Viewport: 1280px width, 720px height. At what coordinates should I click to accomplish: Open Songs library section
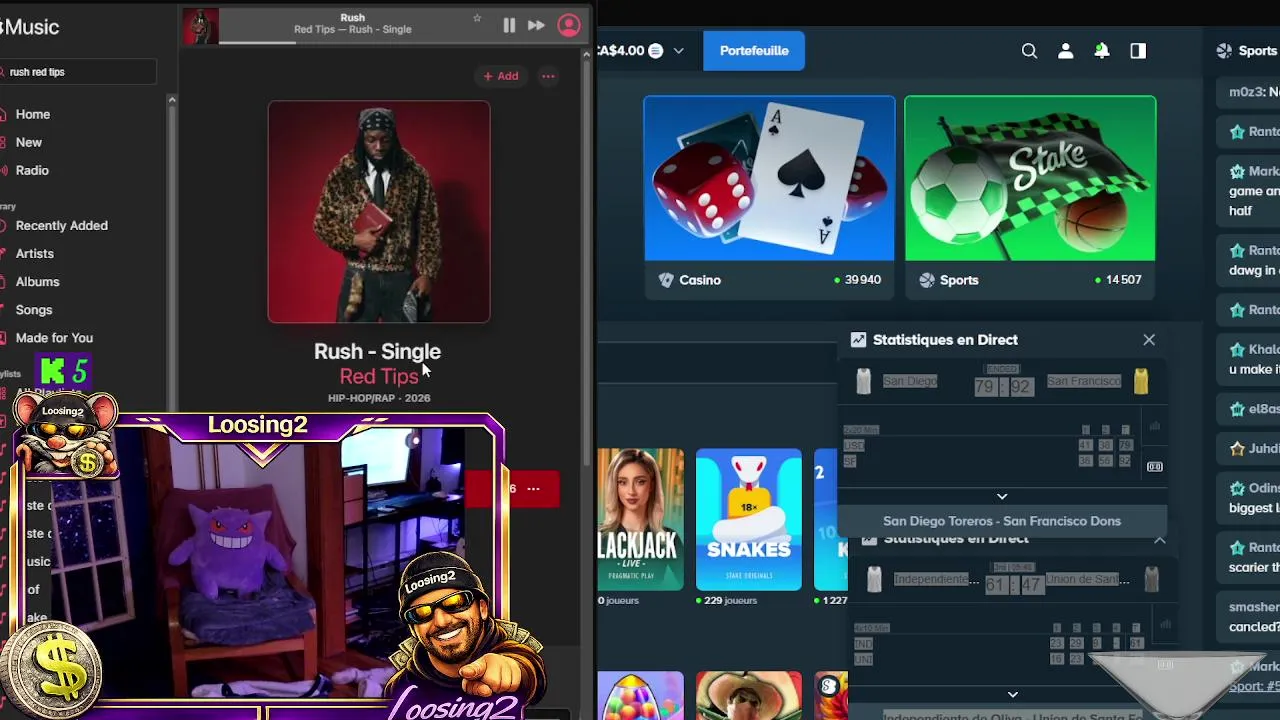pos(33,309)
